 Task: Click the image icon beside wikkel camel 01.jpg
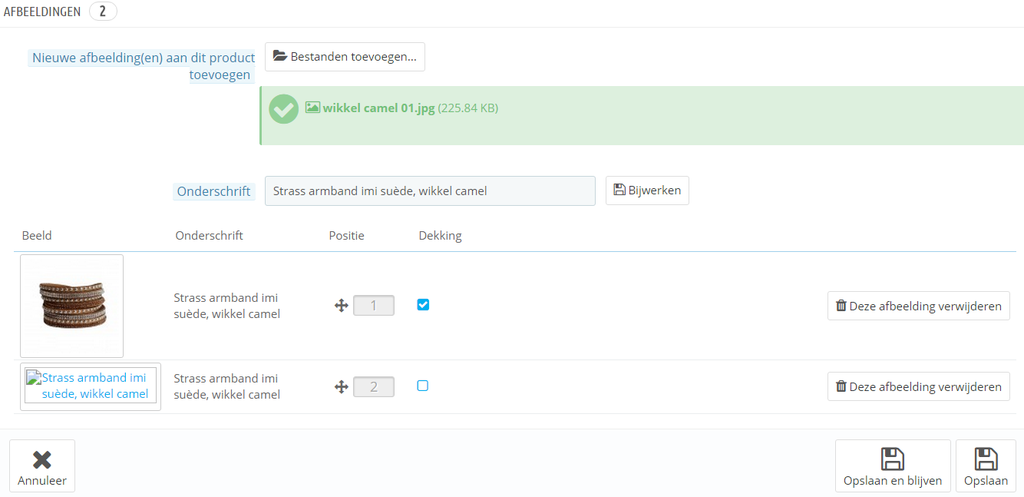click(312, 108)
